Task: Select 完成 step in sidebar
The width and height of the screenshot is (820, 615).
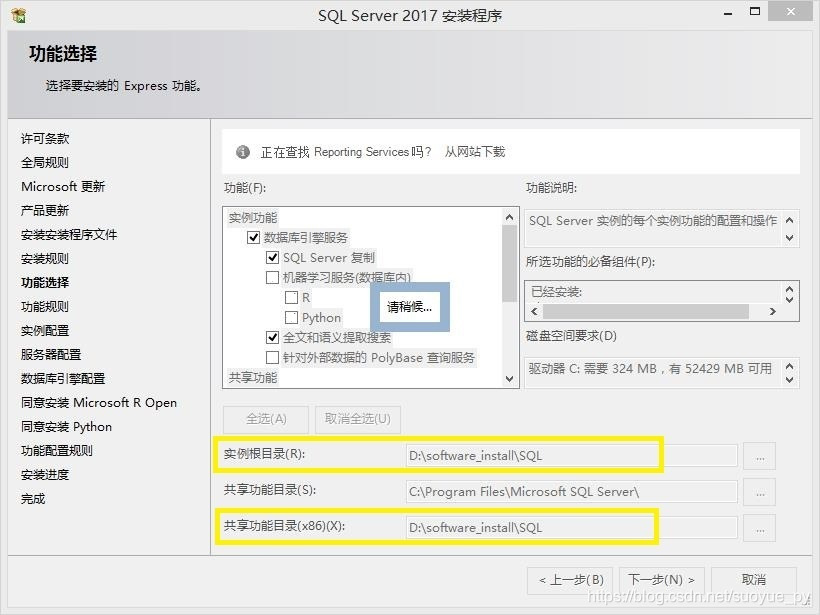Action: pyautogui.click(x=33, y=499)
